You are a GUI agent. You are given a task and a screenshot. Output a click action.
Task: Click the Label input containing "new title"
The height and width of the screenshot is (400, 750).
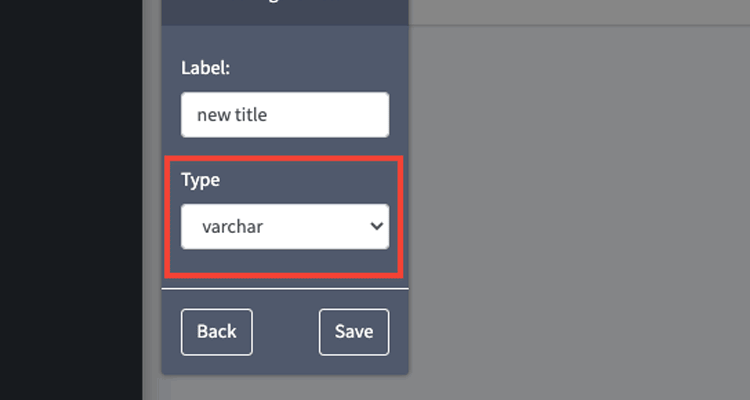[284, 115]
